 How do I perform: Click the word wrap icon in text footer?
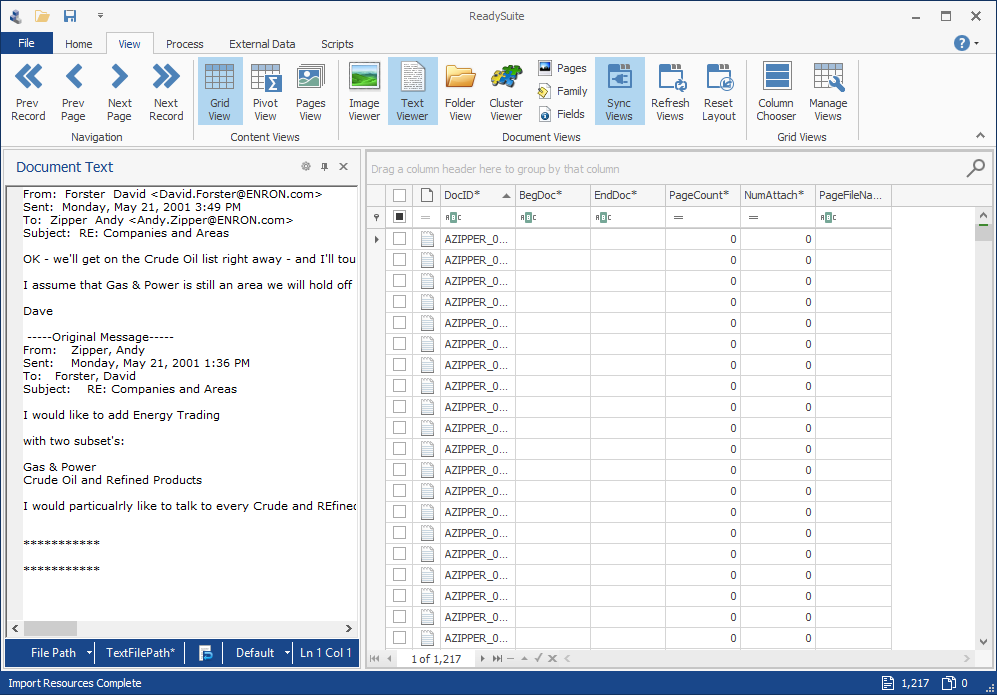point(205,653)
